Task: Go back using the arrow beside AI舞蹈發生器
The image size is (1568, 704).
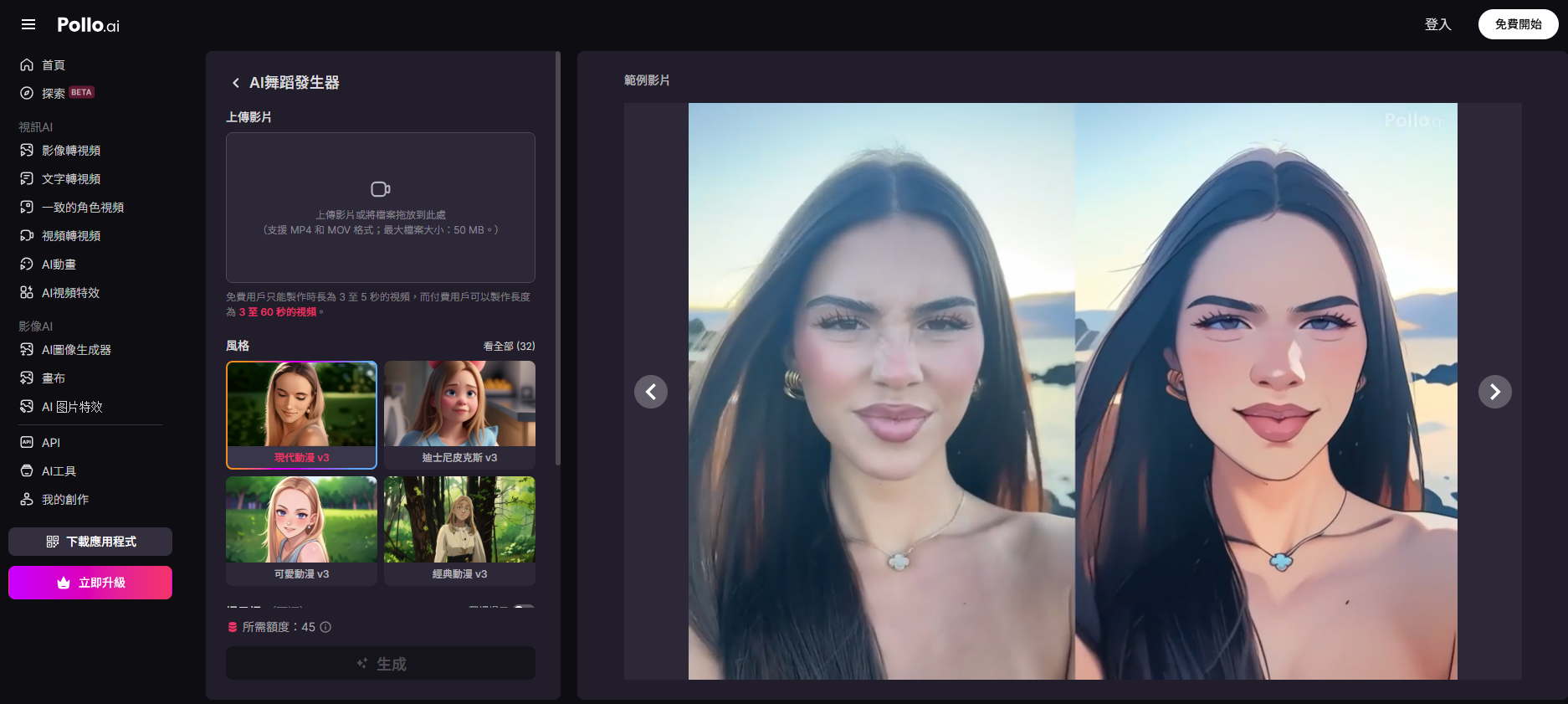Action: point(235,83)
